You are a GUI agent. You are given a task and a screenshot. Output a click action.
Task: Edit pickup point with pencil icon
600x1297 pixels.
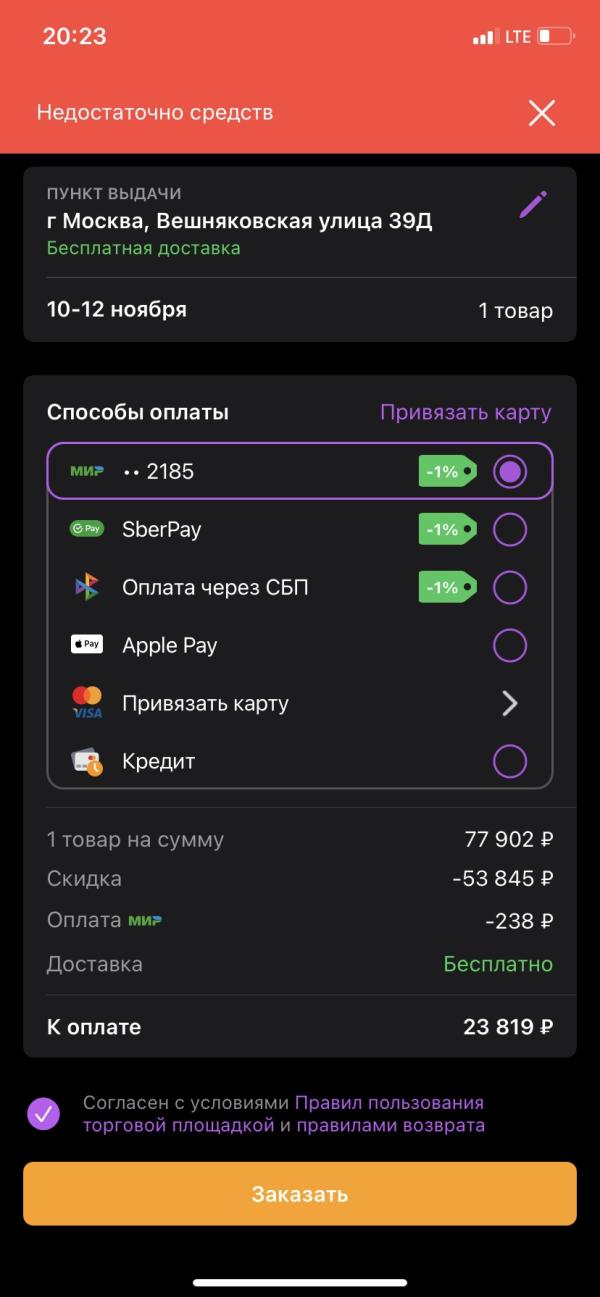pos(533,205)
